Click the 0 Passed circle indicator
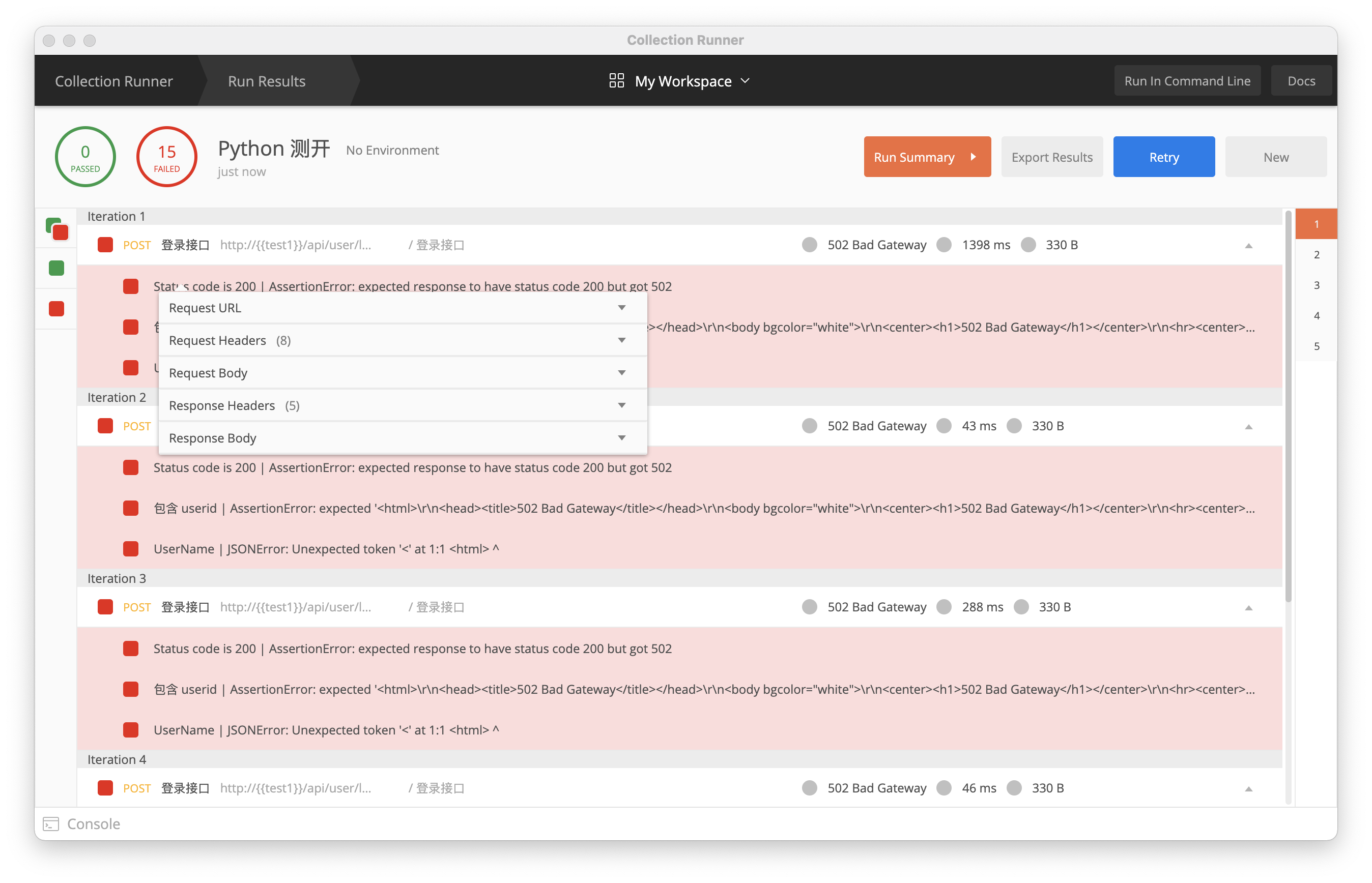1372x883 pixels. click(x=85, y=157)
